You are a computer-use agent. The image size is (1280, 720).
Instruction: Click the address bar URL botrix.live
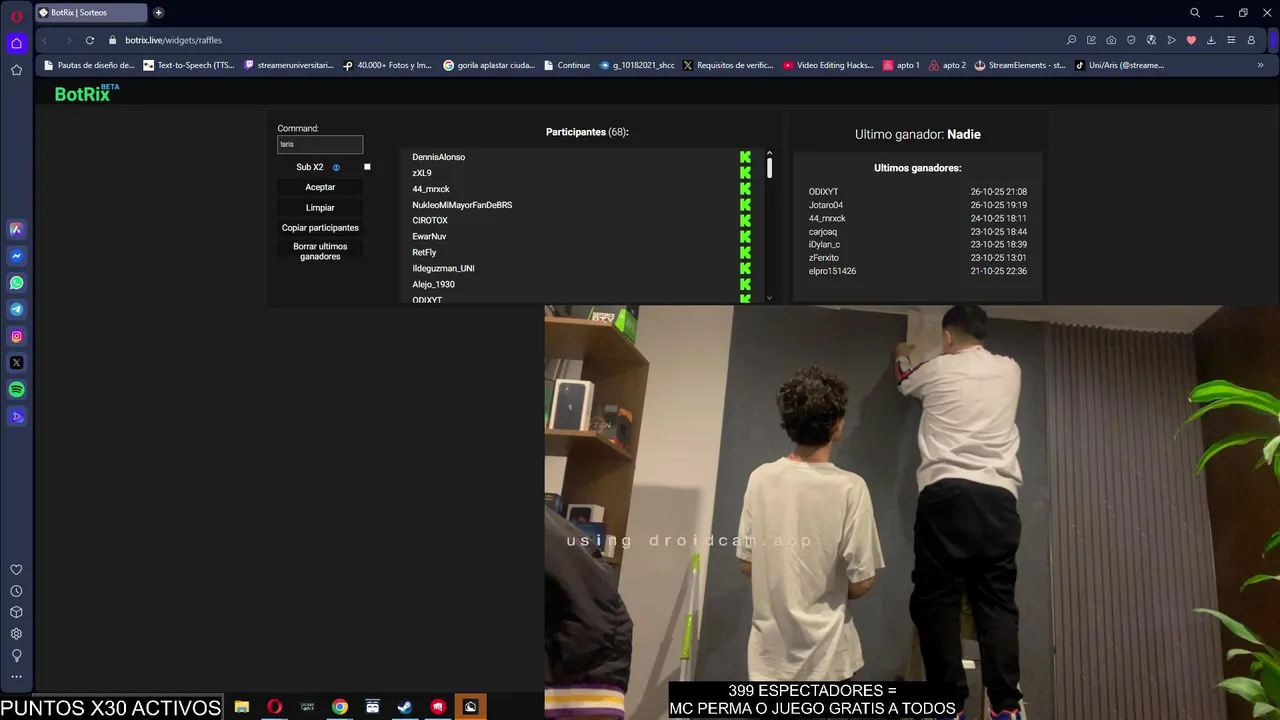173,40
